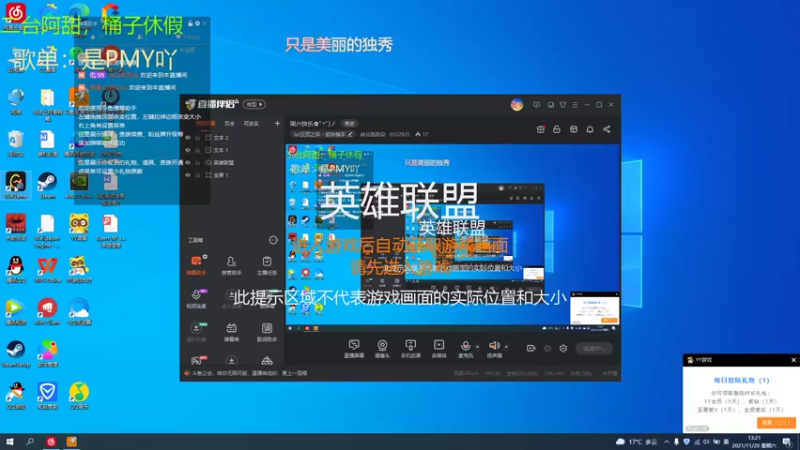Select the 文本 2 layer row
Image resolution: width=800 pixels, height=450 pixels.
(x=233, y=138)
